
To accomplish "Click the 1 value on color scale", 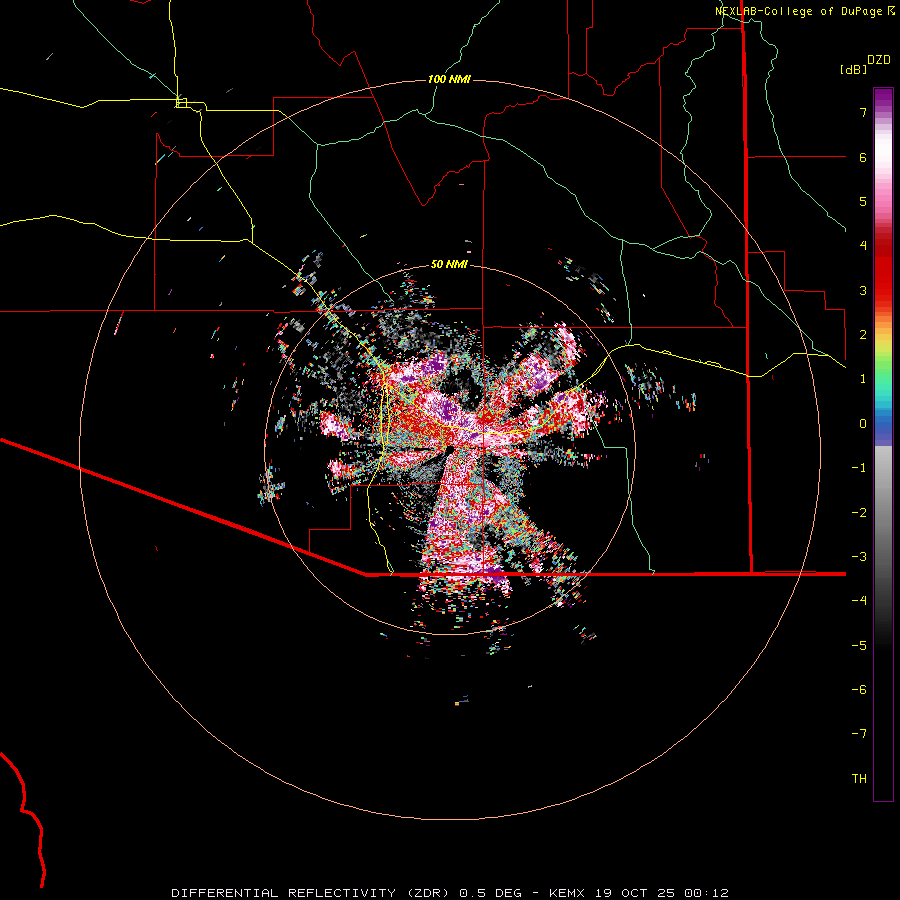I will pyautogui.click(x=863, y=379).
